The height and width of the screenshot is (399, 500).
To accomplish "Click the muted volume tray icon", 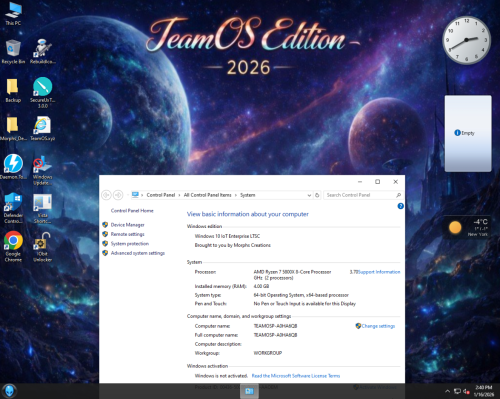I will click(466, 391).
